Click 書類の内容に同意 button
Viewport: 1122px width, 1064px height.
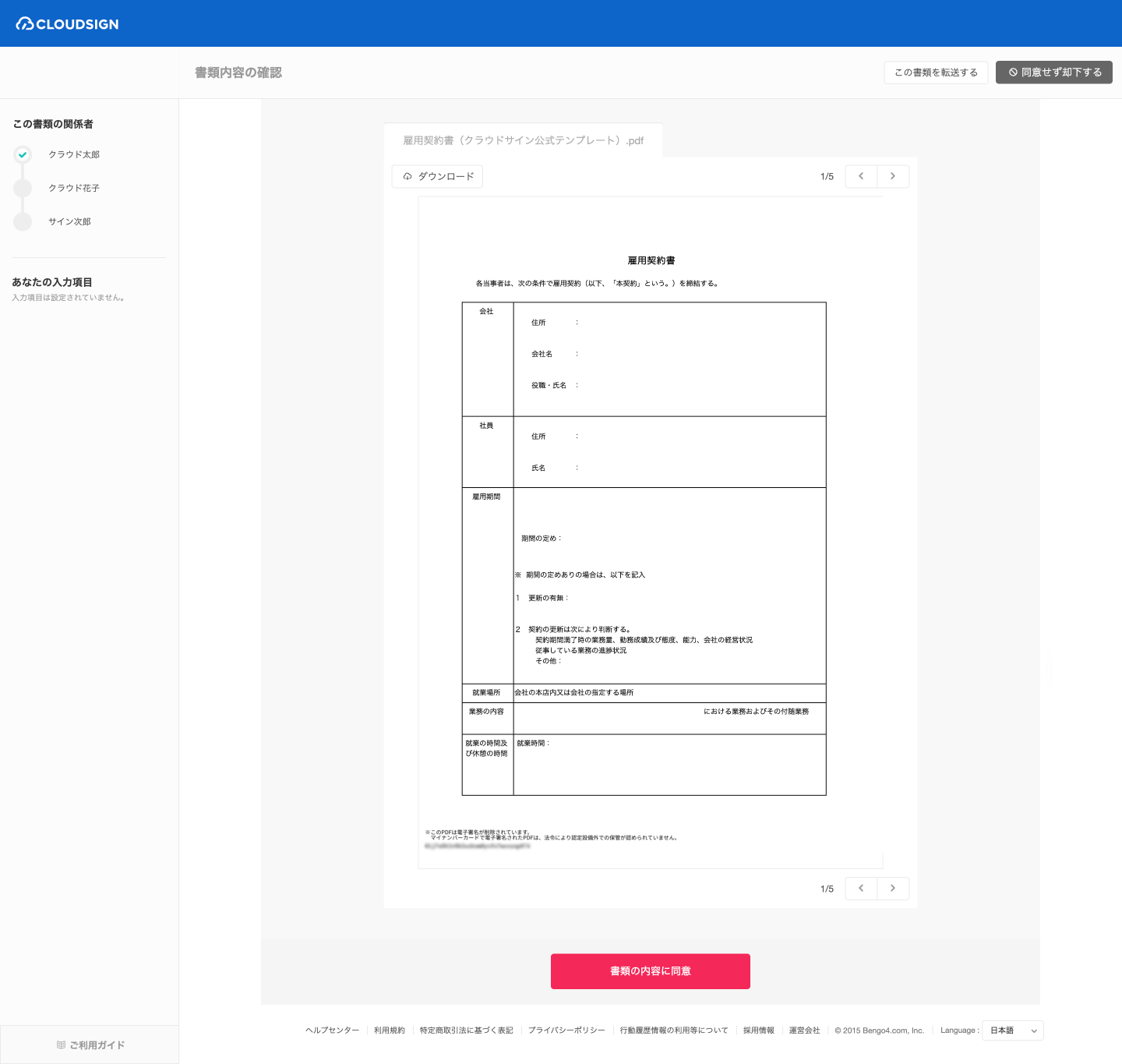pyautogui.click(x=651, y=971)
